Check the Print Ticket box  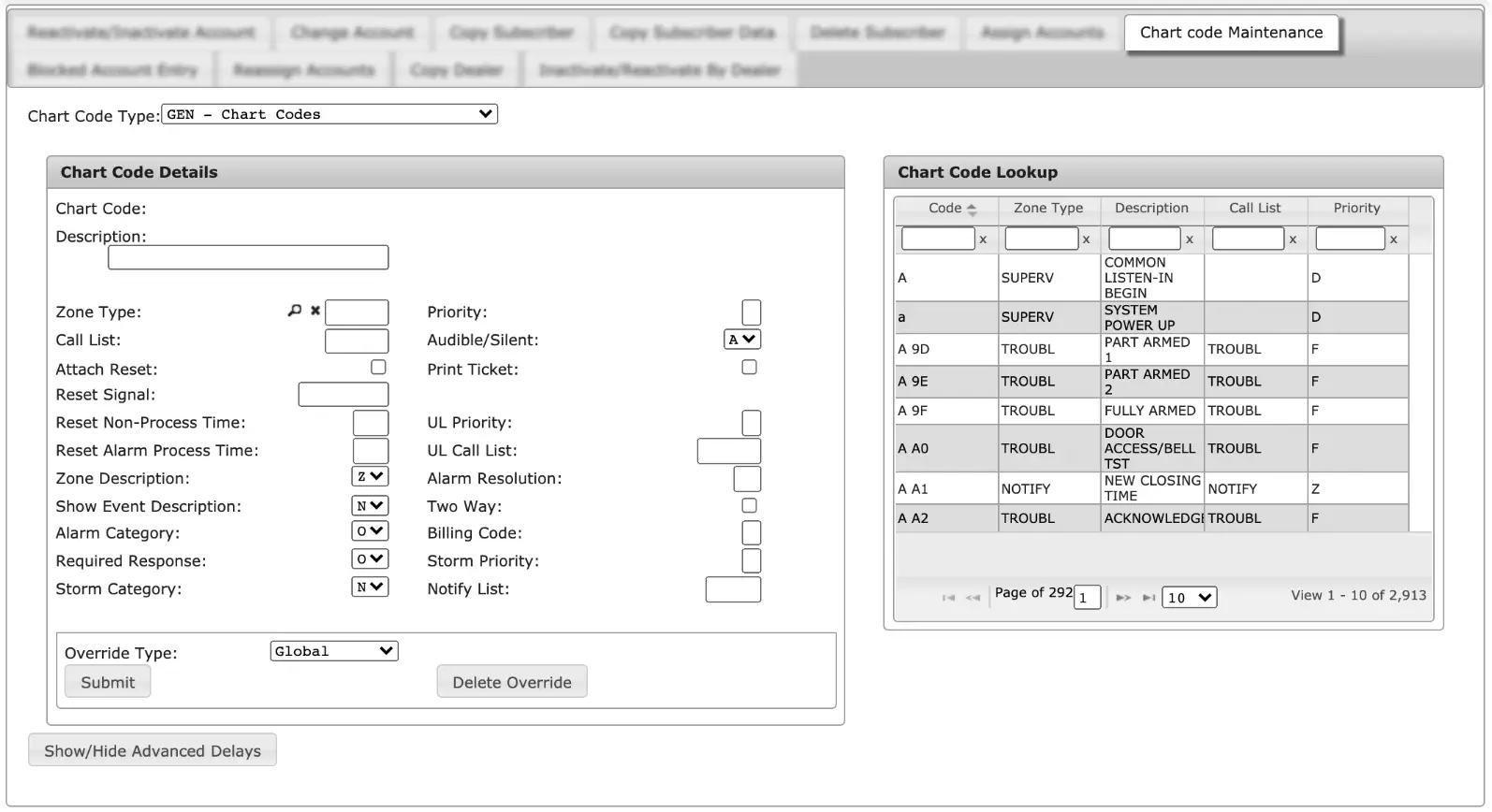749,367
